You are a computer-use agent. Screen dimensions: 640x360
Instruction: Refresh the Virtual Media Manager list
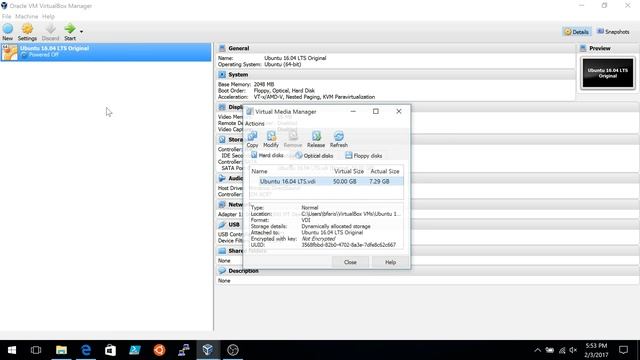[x=339, y=139]
